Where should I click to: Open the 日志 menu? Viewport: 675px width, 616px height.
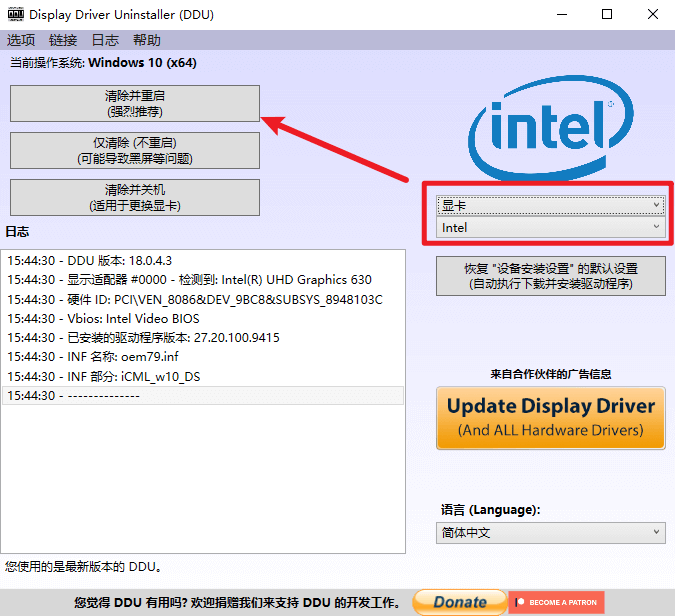coord(105,40)
